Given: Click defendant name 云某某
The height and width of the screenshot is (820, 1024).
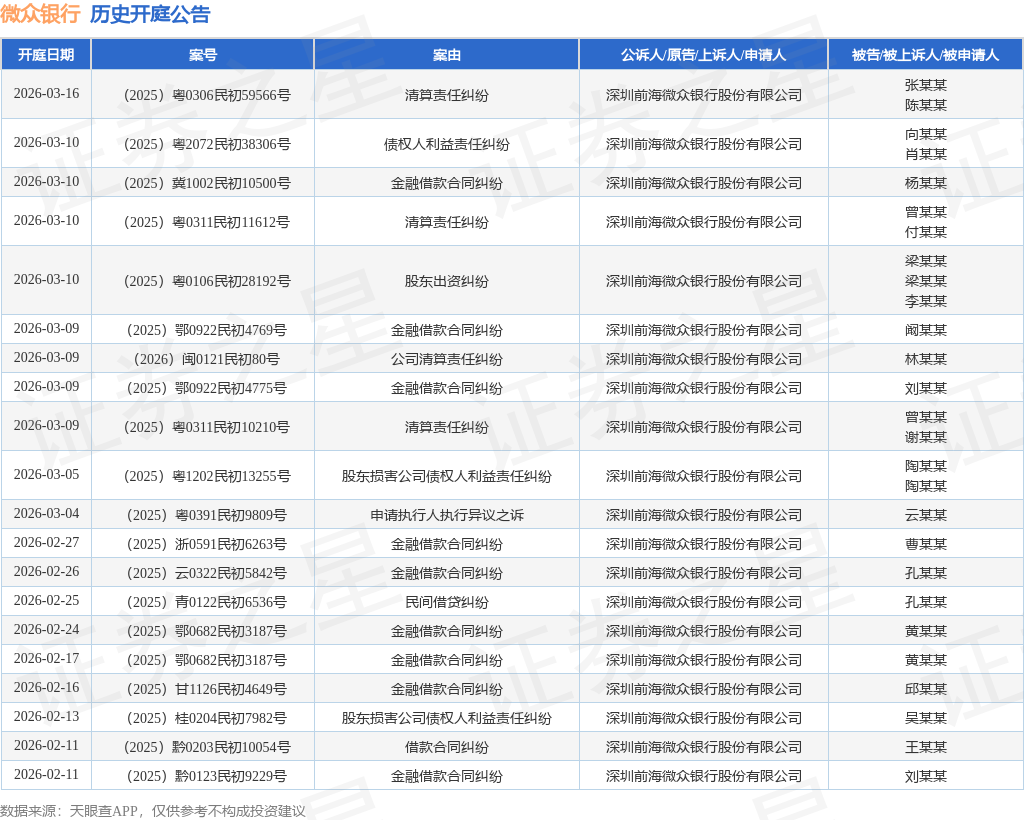Looking at the screenshot, I should point(925,515).
